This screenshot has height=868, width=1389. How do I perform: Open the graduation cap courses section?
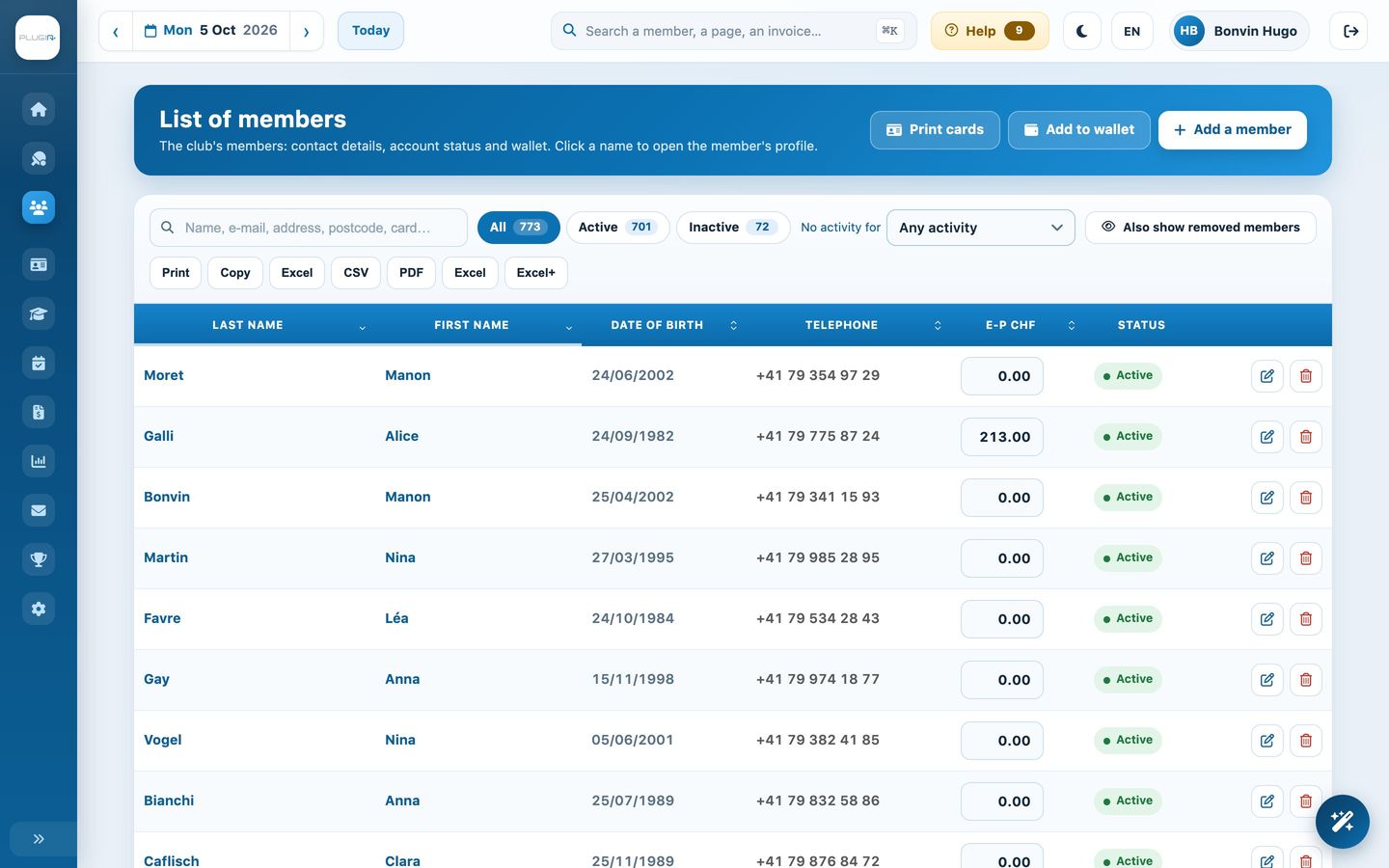(39, 313)
